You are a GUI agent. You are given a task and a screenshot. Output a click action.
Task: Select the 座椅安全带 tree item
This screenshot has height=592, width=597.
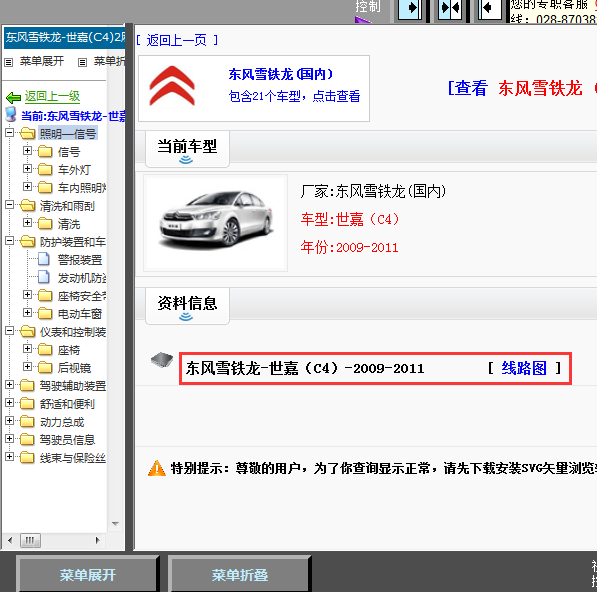pos(82,296)
